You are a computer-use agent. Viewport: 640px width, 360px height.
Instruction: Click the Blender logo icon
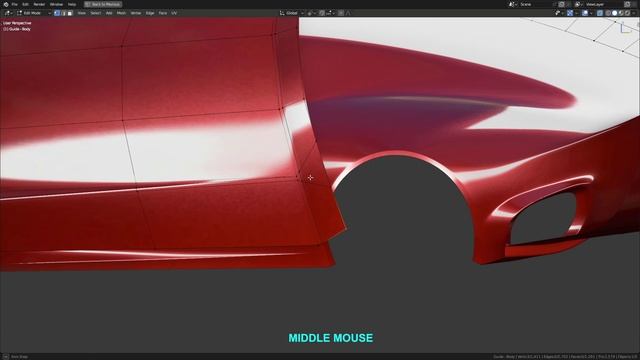point(6,4)
